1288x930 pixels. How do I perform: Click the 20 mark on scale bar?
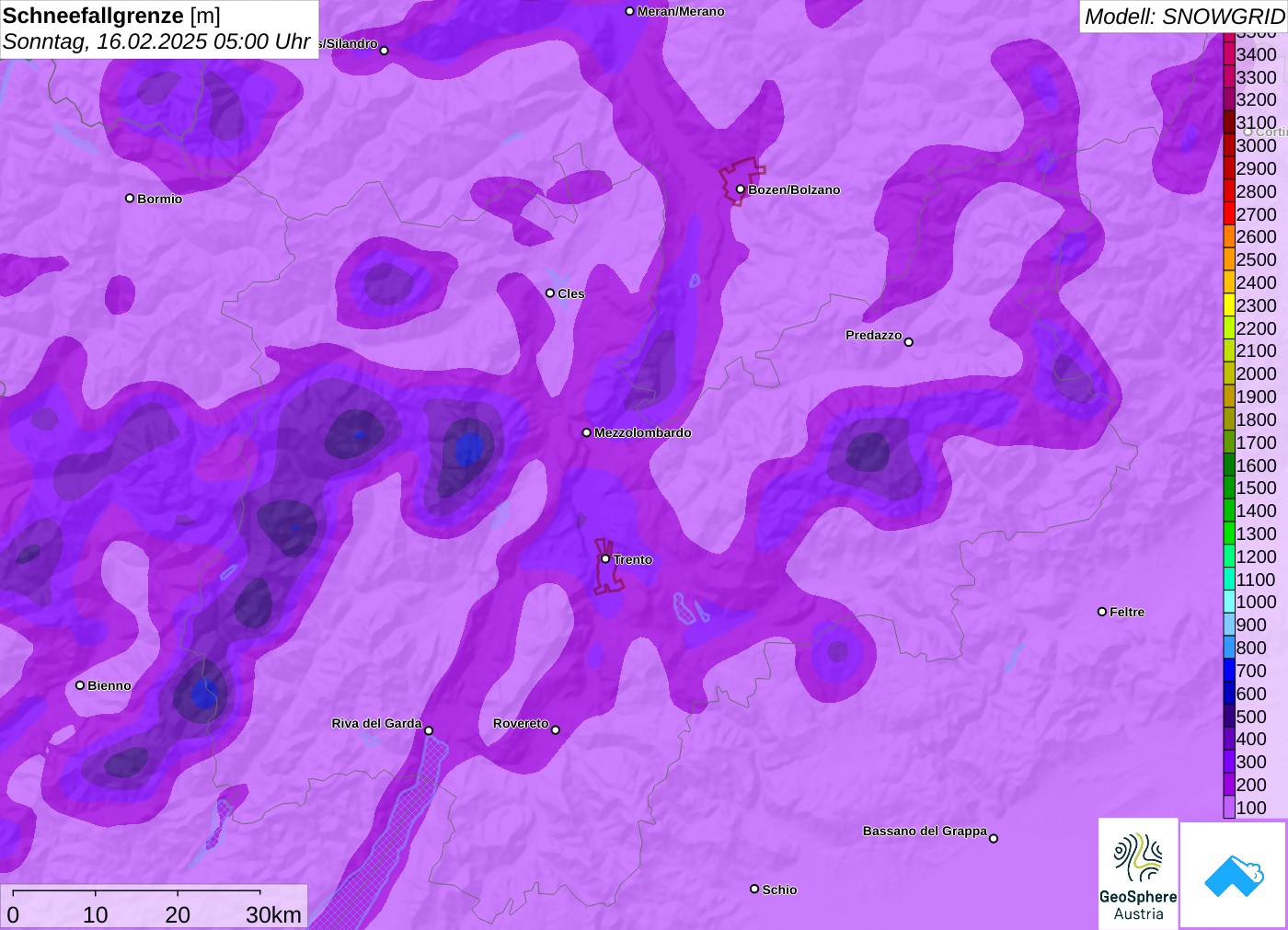click(x=178, y=914)
